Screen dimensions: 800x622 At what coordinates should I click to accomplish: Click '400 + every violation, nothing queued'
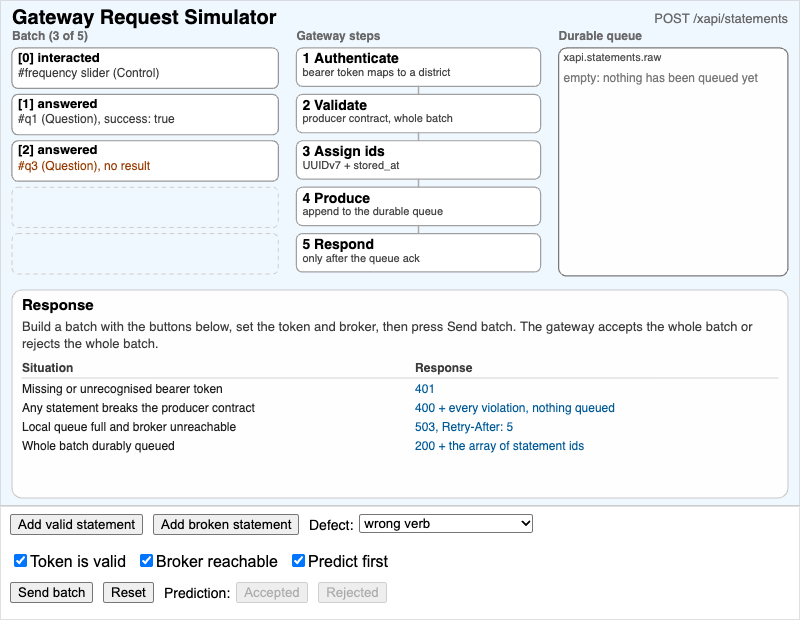coord(515,408)
